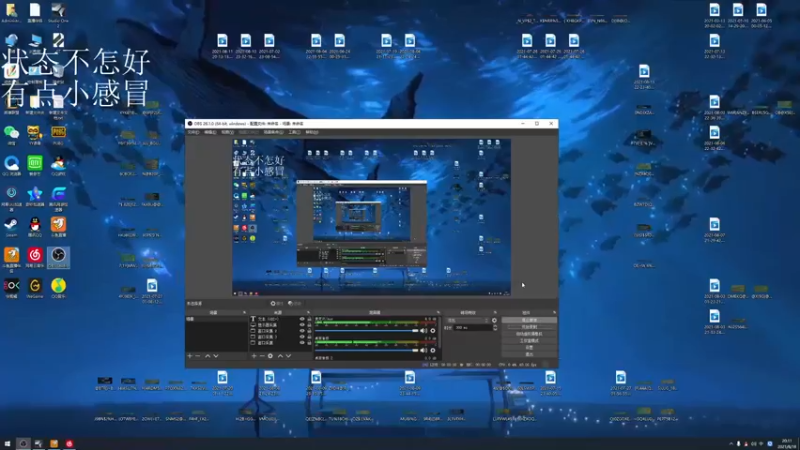800x450 pixels.
Task: Pop out the Controls dock panel
Action: (554, 313)
